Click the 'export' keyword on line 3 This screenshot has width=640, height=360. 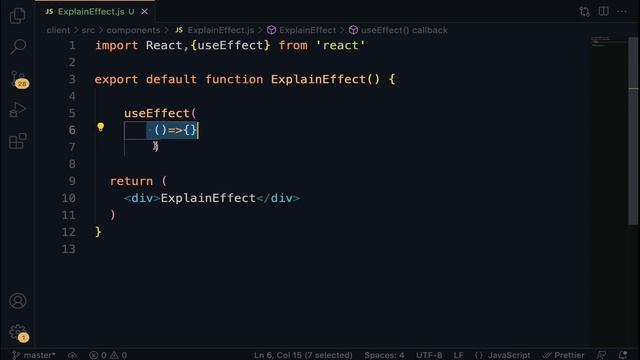(x=116, y=79)
